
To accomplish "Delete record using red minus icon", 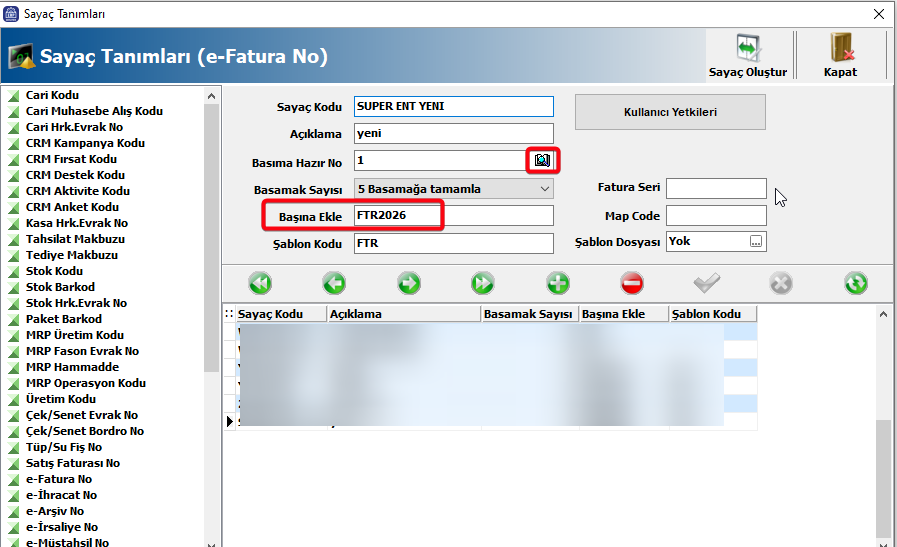I will coord(632,283).
